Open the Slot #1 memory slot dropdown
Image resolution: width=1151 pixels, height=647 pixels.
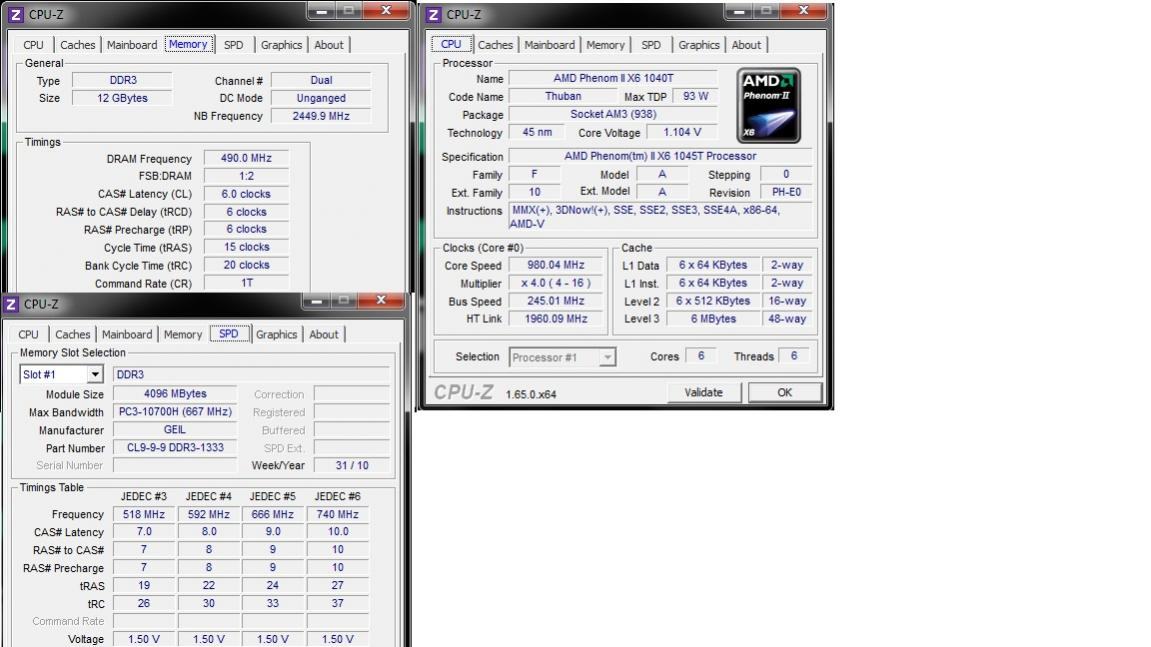coord(95,375)
